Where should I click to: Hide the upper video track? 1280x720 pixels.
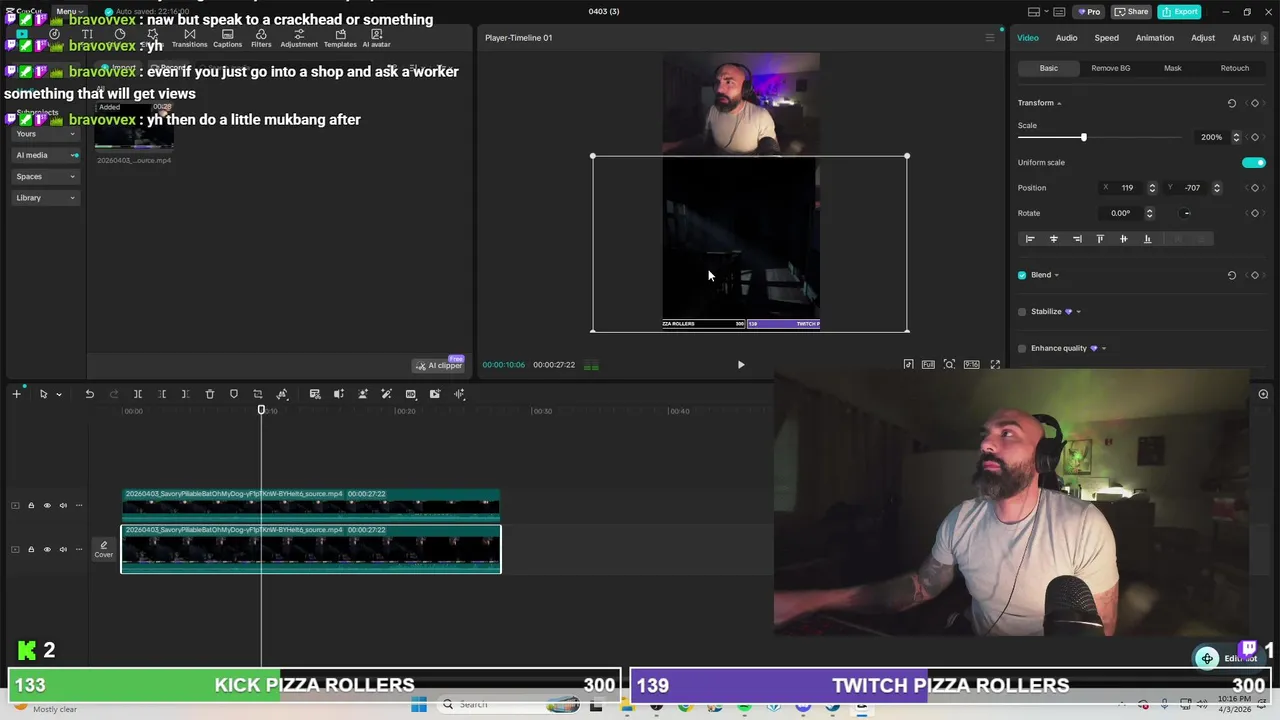tap(47, 505)
